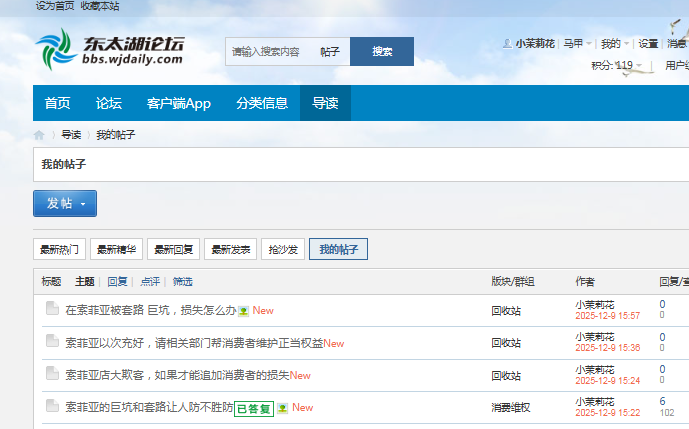The height and width of the screenshot is (429, 689).
Task: Click 导读 in the breadcrumb
Action: [71, 135]
